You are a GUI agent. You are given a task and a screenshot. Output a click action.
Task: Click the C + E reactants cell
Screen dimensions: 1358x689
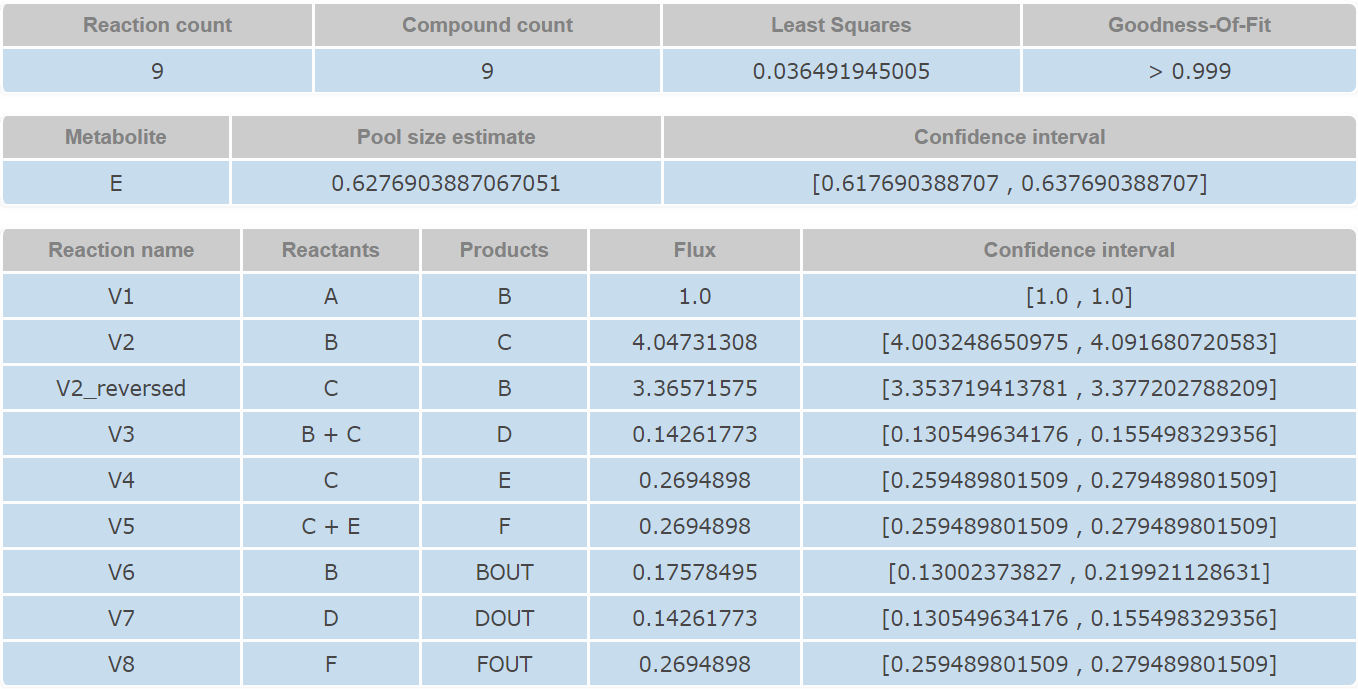pos(331,526)
